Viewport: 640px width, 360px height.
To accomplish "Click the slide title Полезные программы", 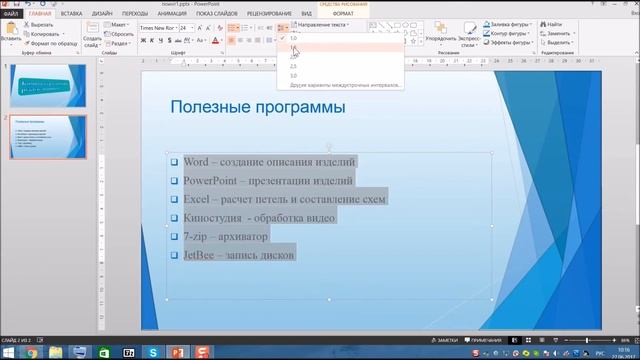I will (x=258, y=107).
